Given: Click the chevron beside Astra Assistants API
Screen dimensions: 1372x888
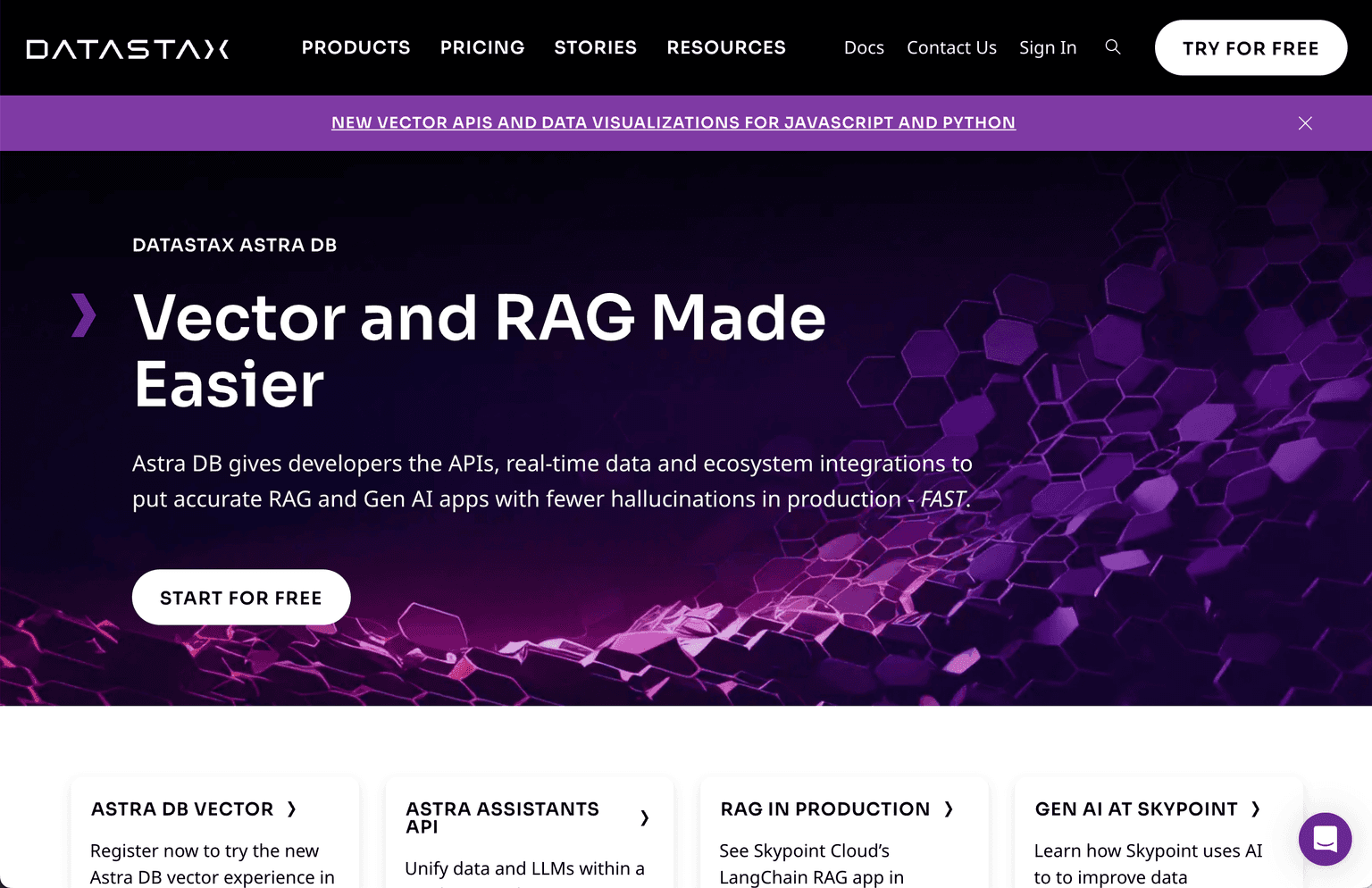Looking at the screenshot, I should click(645, 817).
